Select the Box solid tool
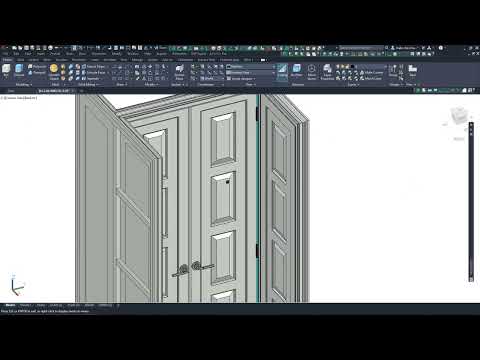Image resolution: width=480 pixels, height=360 pixels. (x=6, y=71)
